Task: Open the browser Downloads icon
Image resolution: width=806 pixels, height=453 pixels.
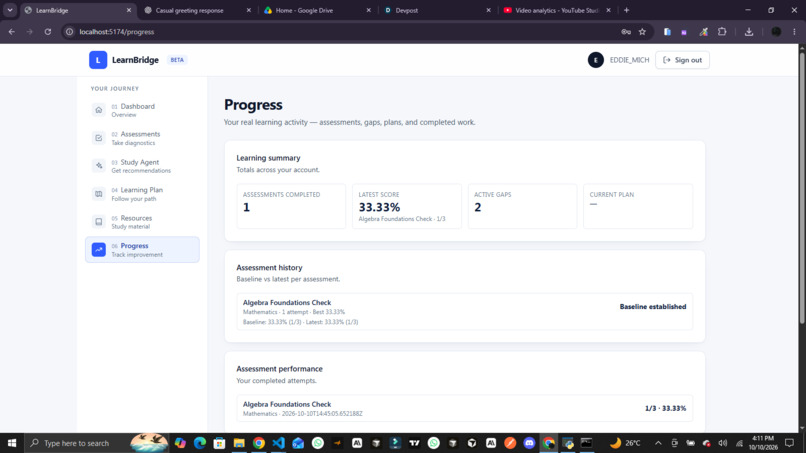Action: point(749,31)
